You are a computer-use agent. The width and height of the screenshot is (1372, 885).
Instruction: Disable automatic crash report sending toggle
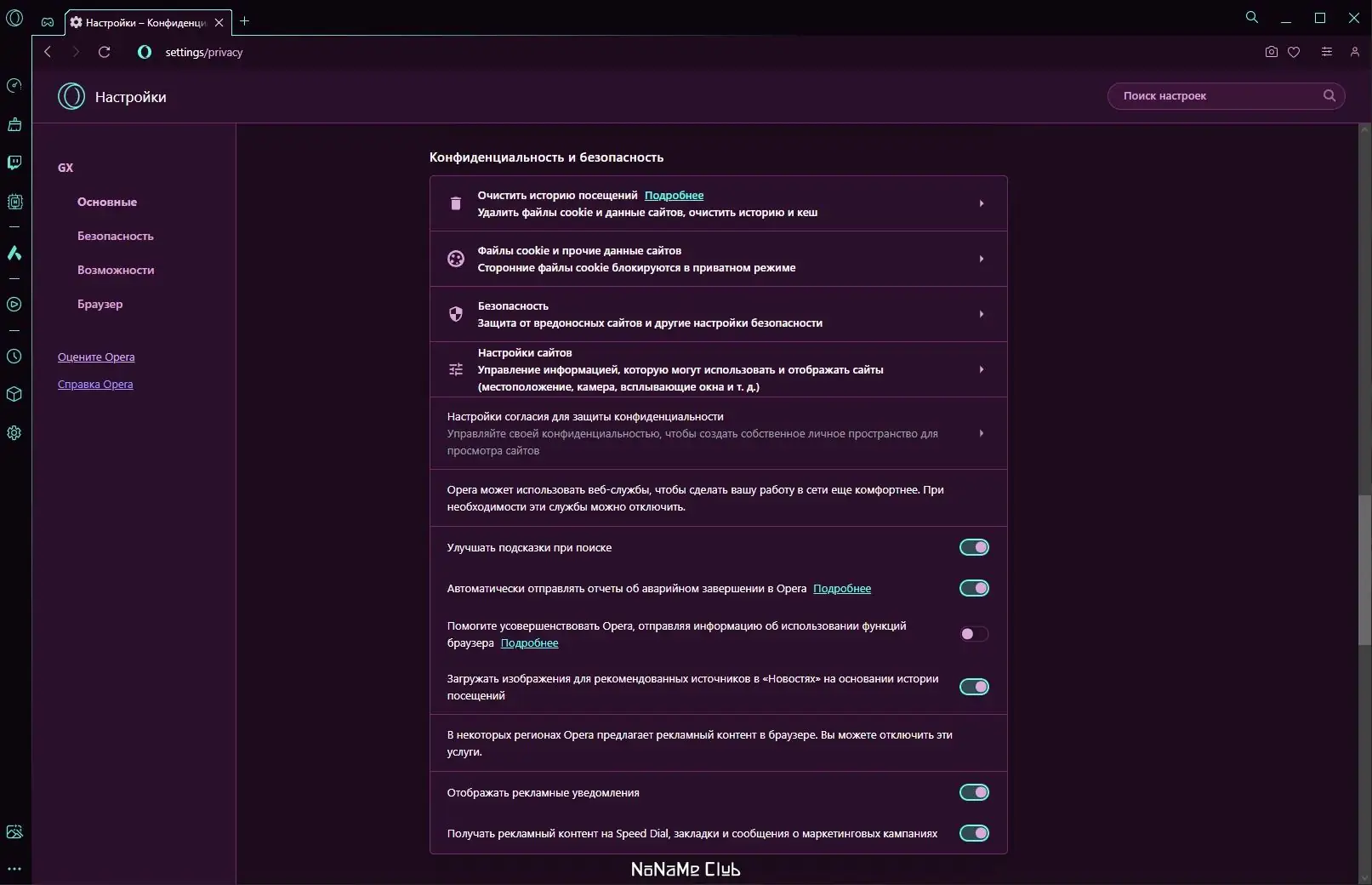pyautogui.click(x=974, y=588)
